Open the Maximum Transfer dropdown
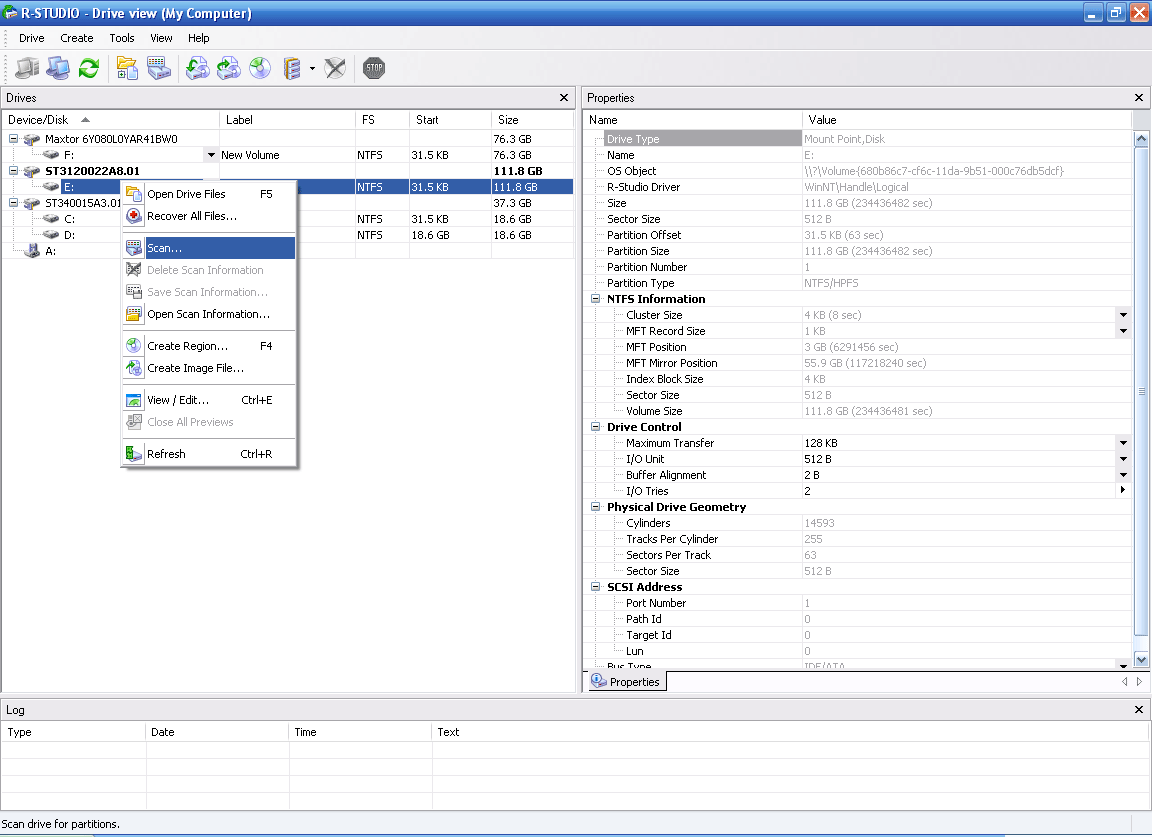This screenshot has width=1152, height=837. pos(1123,443)
